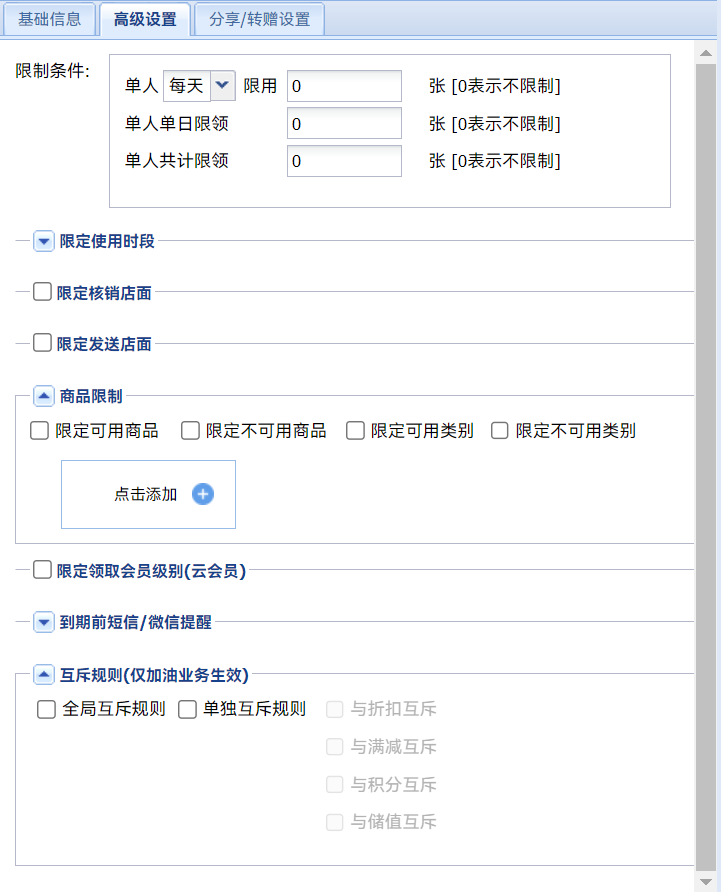
Task: Enable 限定领取会员级别(云会员) checkbox
Action: [42, 570]
